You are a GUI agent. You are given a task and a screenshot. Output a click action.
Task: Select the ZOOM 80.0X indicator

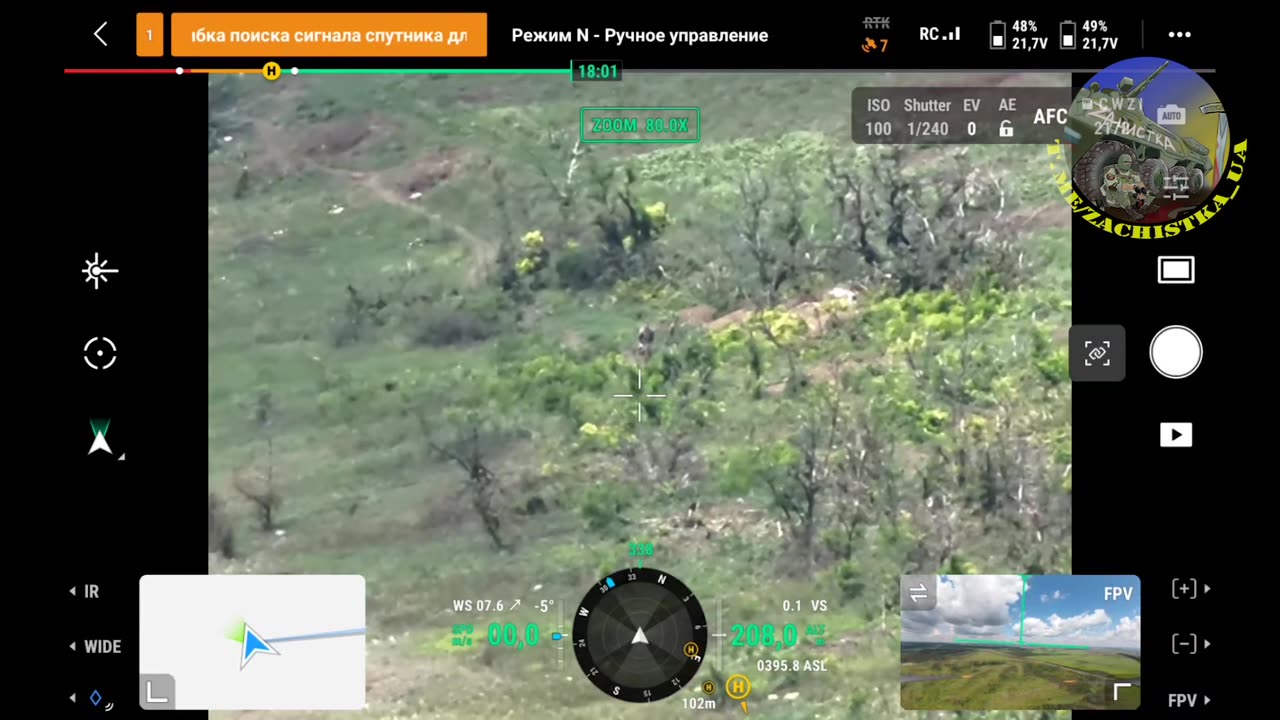click(x=640, y=125)
